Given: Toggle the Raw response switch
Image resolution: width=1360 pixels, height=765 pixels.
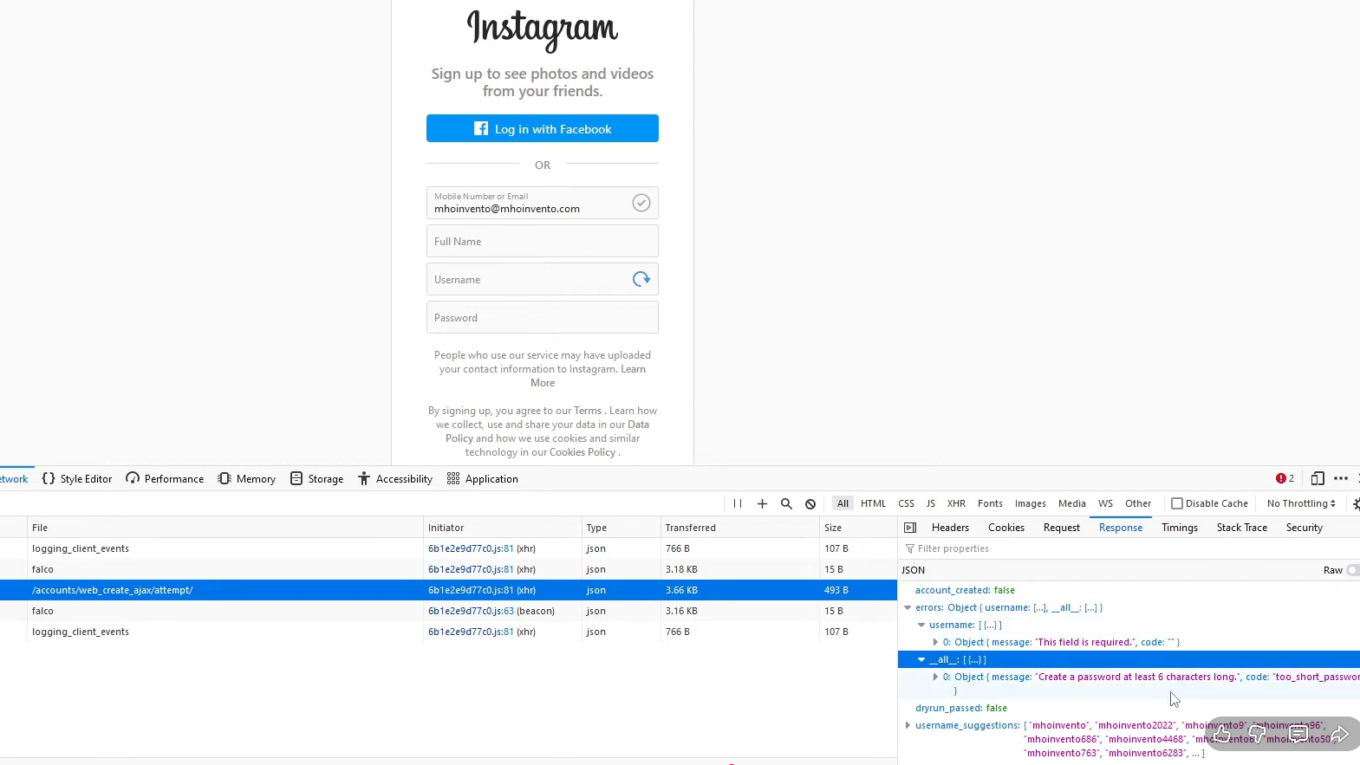Looking at the screenshot, I should (1351, 570).
